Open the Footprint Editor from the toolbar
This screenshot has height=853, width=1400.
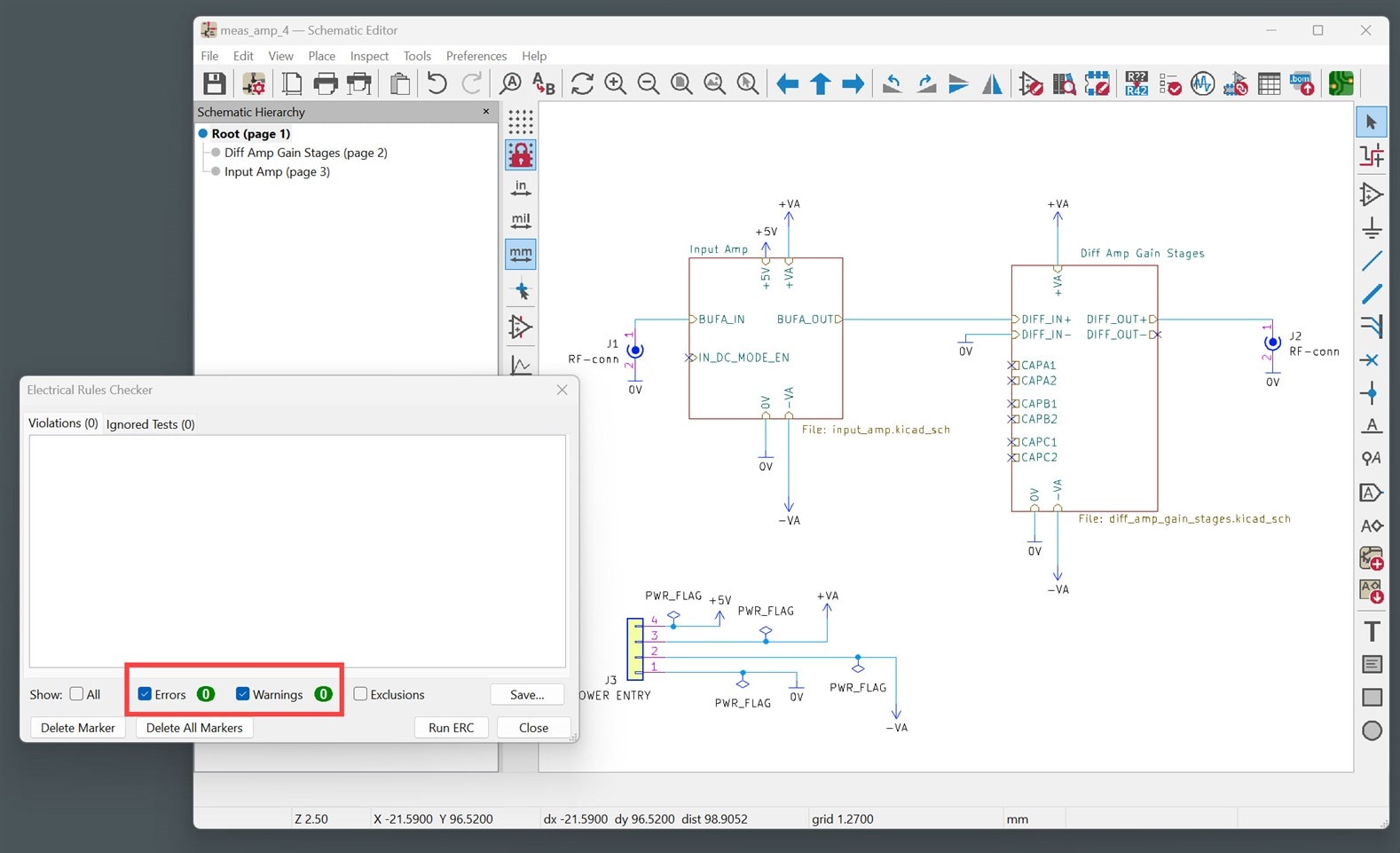pyautogui.click(x=1097, y=83)
